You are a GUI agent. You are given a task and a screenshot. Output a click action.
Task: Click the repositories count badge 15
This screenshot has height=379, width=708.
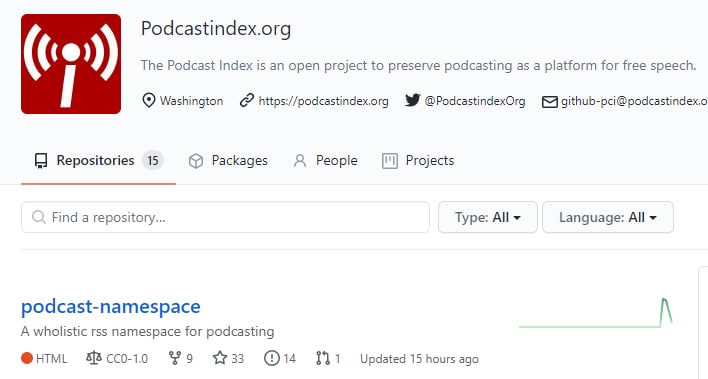pyautogui.click(x=153, y=161)
